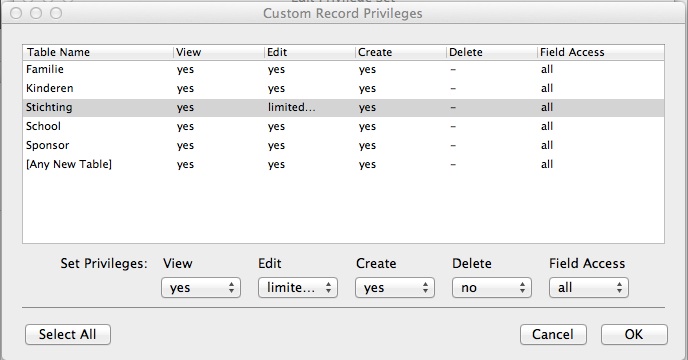Open the View privilege dropdown
688x360 pixels.
(x=201, y=288)
